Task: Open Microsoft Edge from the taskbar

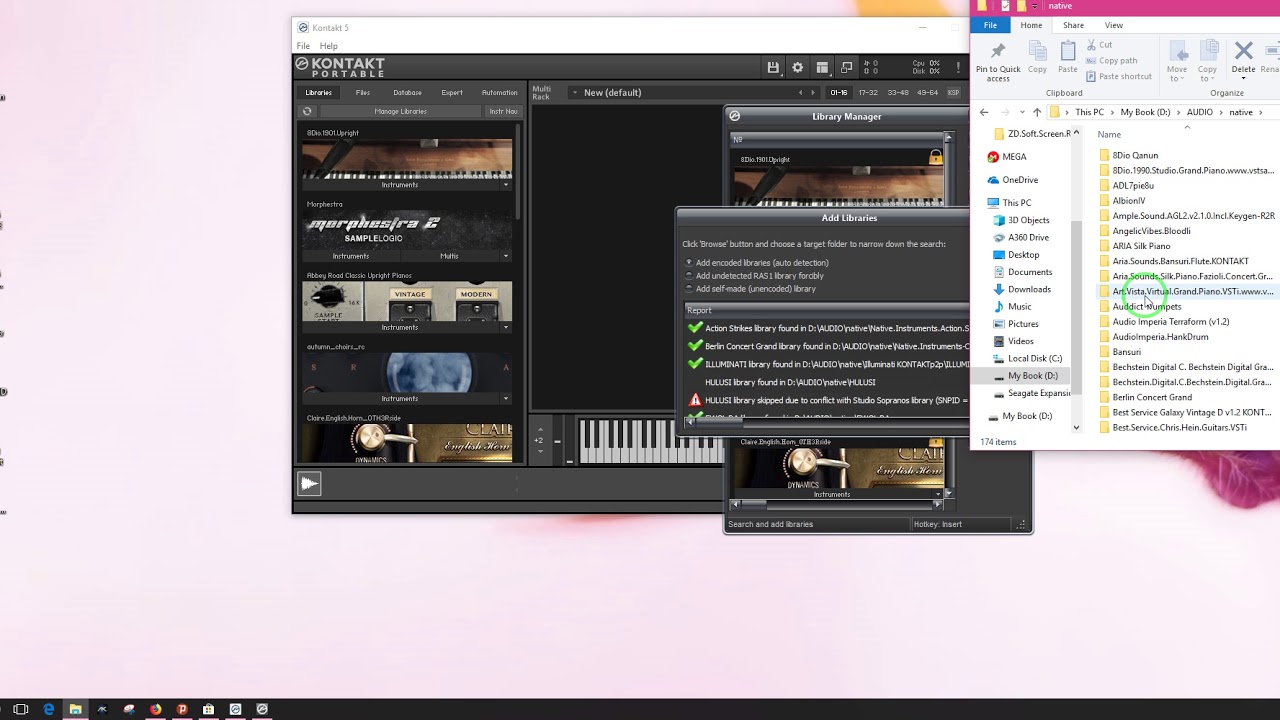Action: pos(48,709)
